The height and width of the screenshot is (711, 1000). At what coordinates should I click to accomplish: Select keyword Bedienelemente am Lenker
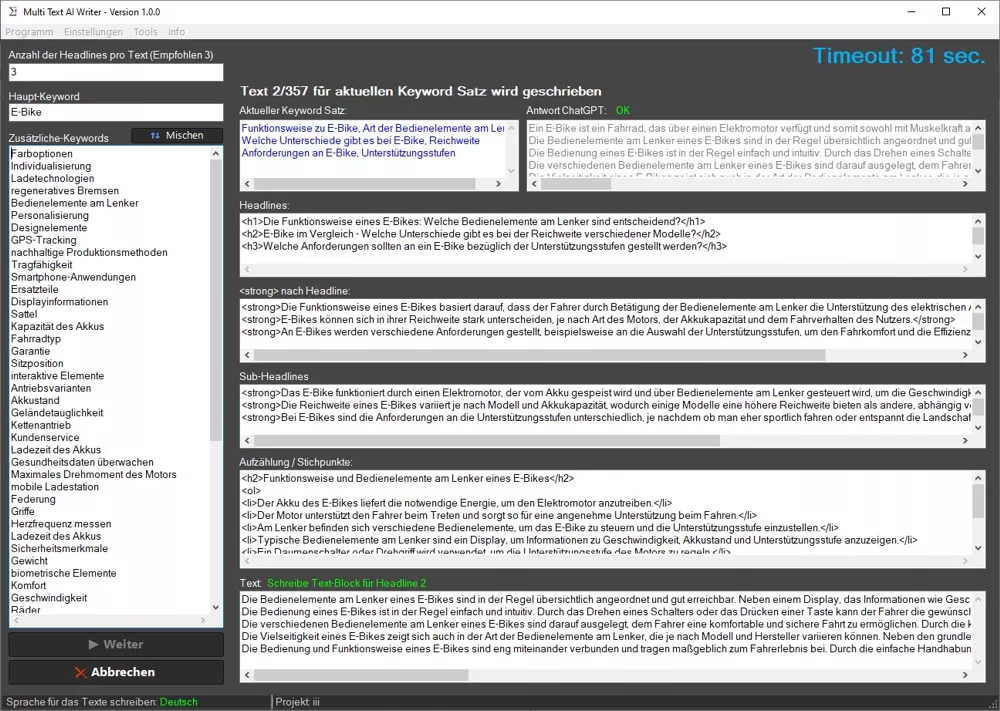pyautogui.click(x=75, y=203)
